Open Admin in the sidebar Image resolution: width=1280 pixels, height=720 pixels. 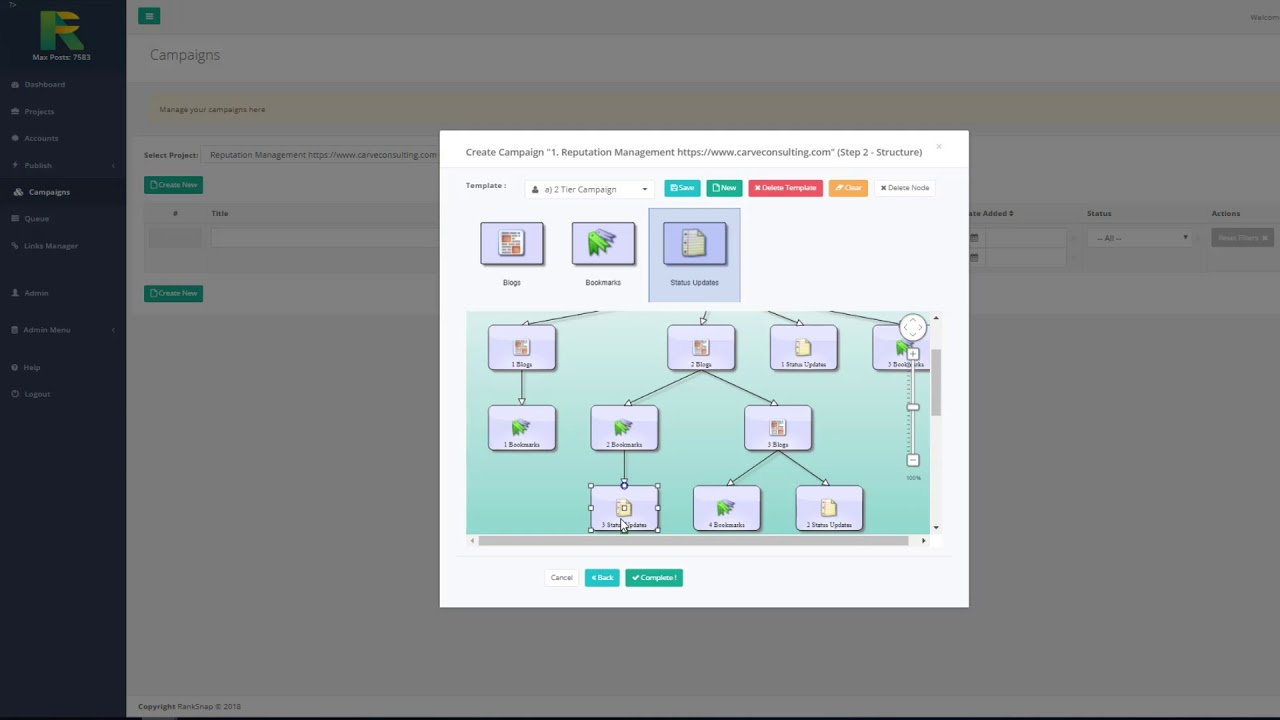click(36, 293)
